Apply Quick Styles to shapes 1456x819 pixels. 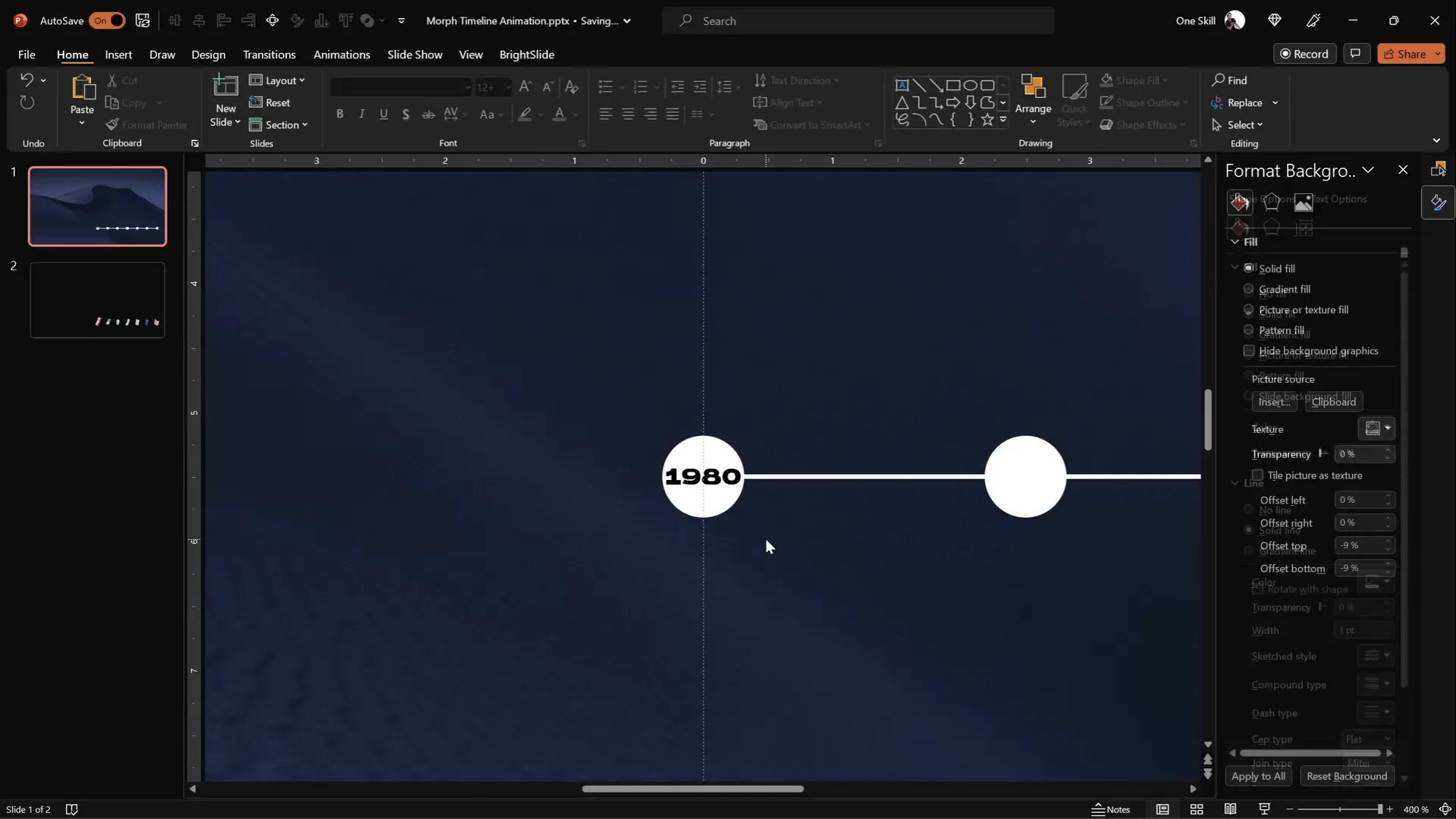point(1075,101)
